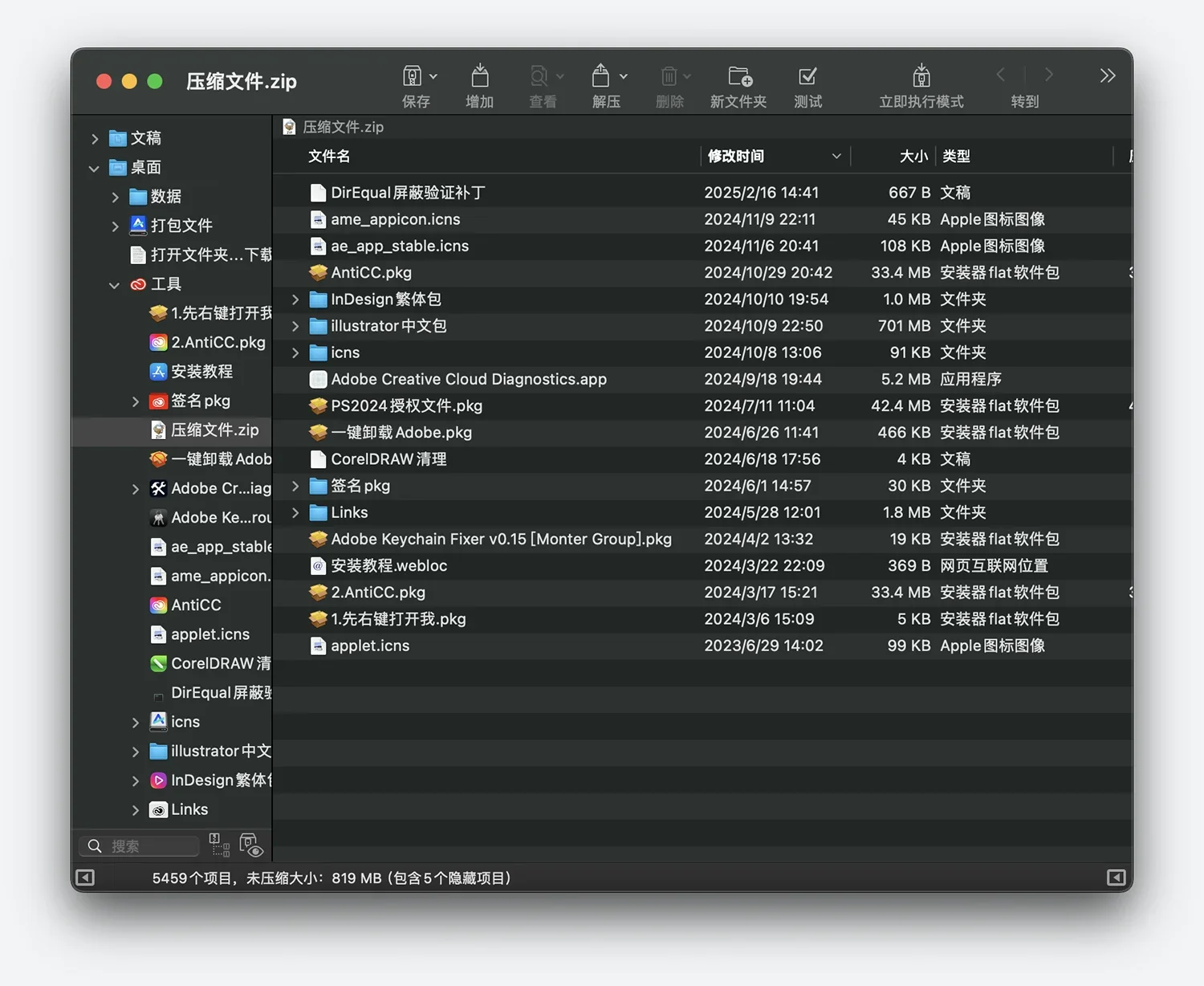Toggle left sidebar with bottom-left status icon
This screenshot has height=986, width=1204.
(85, 878)
